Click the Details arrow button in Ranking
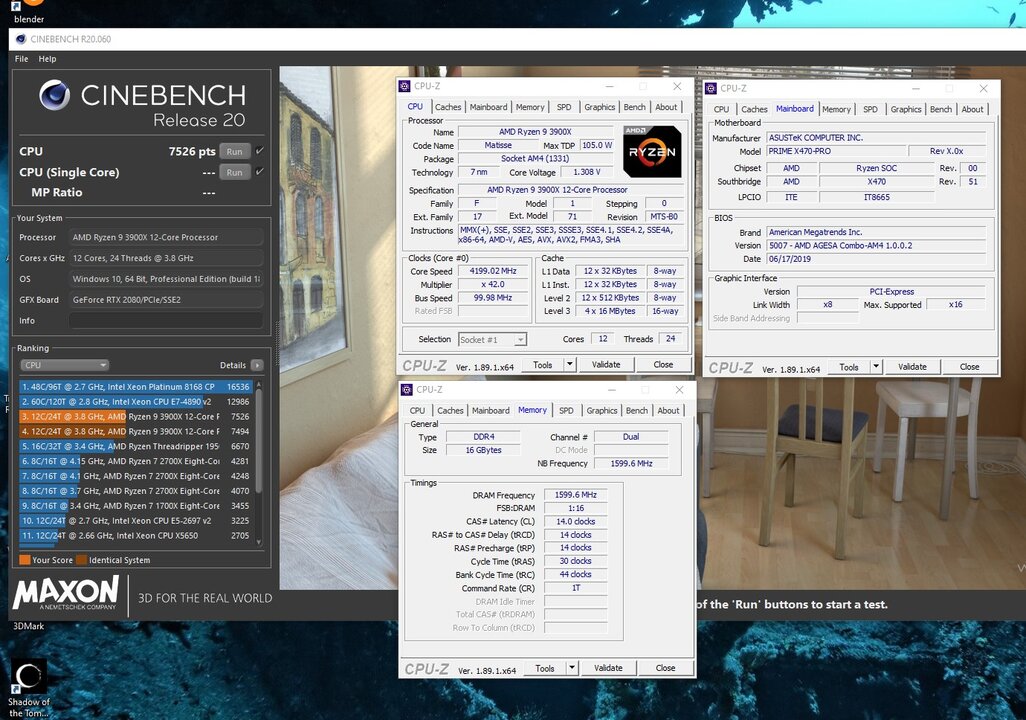 click(x=256, y=365)
